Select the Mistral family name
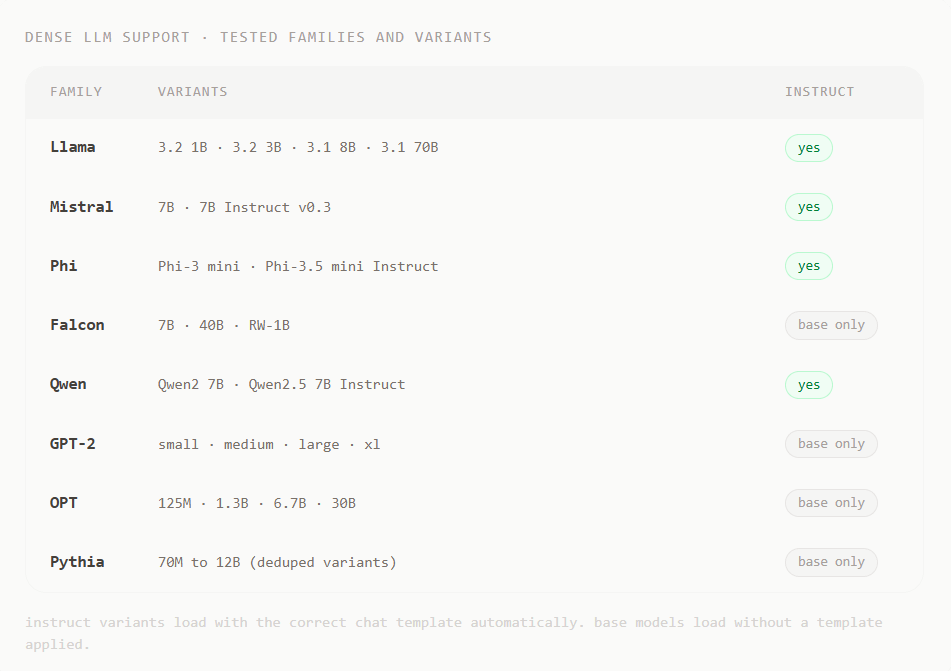Image resolution: width=951 pixels, height=671 pixels. pos(81,207)
